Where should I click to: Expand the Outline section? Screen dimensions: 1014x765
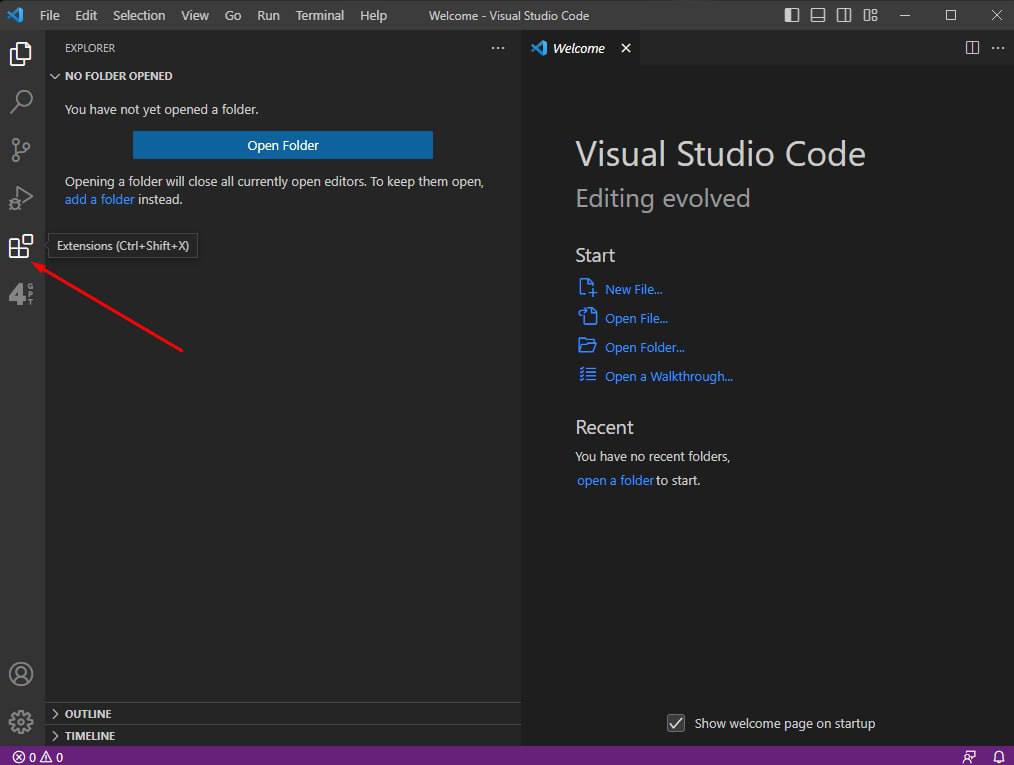[55, 714]
